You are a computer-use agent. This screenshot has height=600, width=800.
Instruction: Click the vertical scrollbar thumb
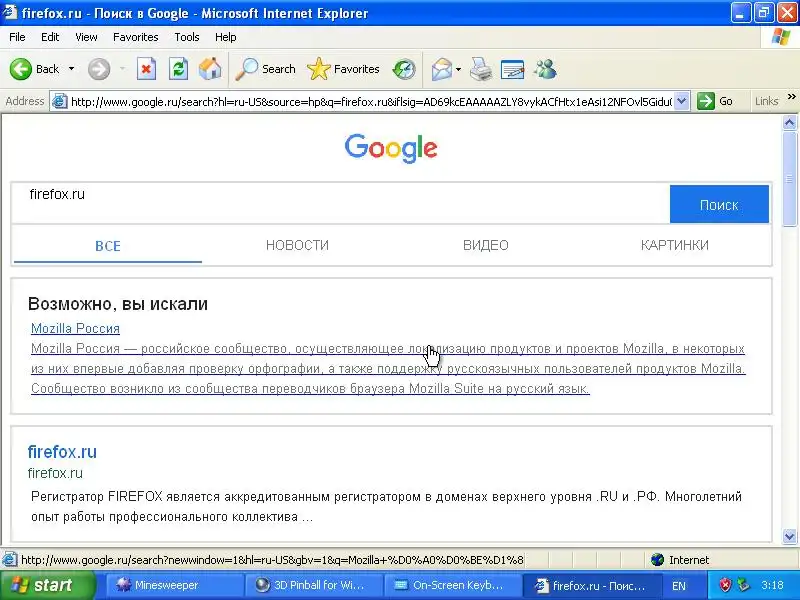coord(789,178)
